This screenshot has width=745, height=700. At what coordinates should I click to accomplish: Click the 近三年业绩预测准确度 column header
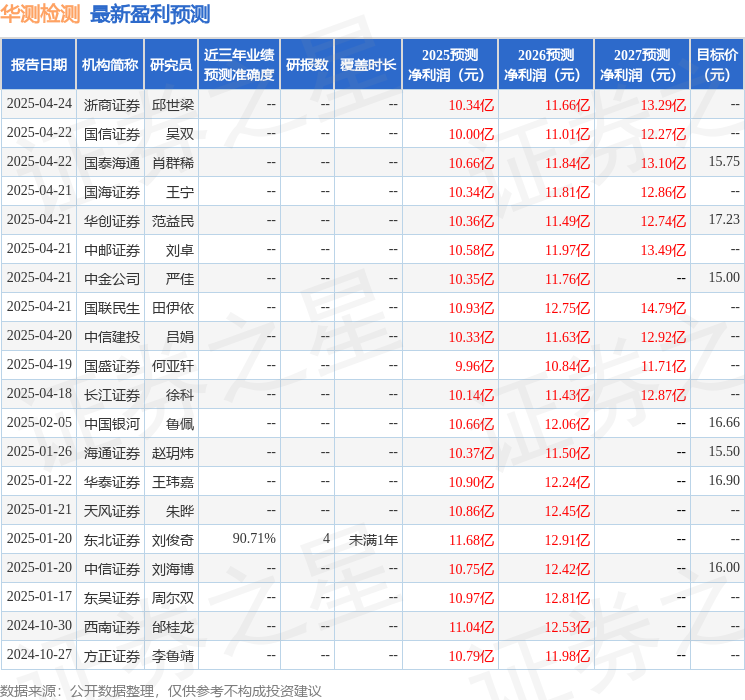(x=239, y=64)
